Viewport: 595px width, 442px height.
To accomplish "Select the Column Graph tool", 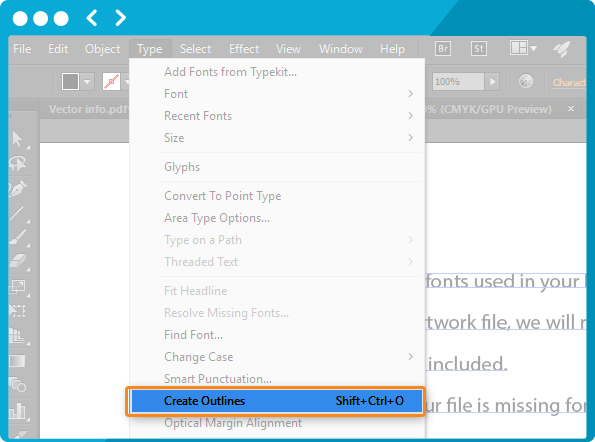I will 17,410.
